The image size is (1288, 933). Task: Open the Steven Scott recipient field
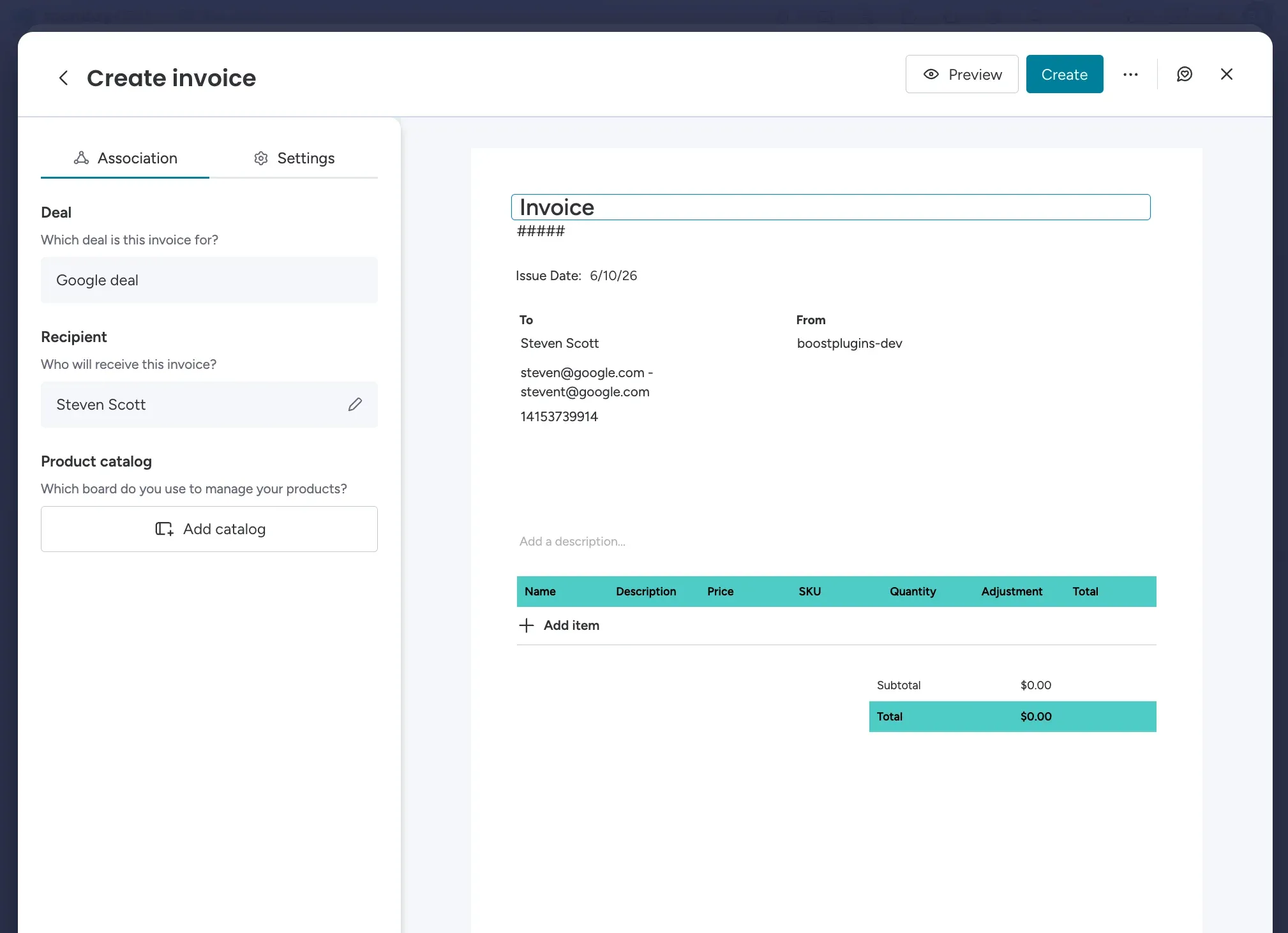click(x=209, y=405)
